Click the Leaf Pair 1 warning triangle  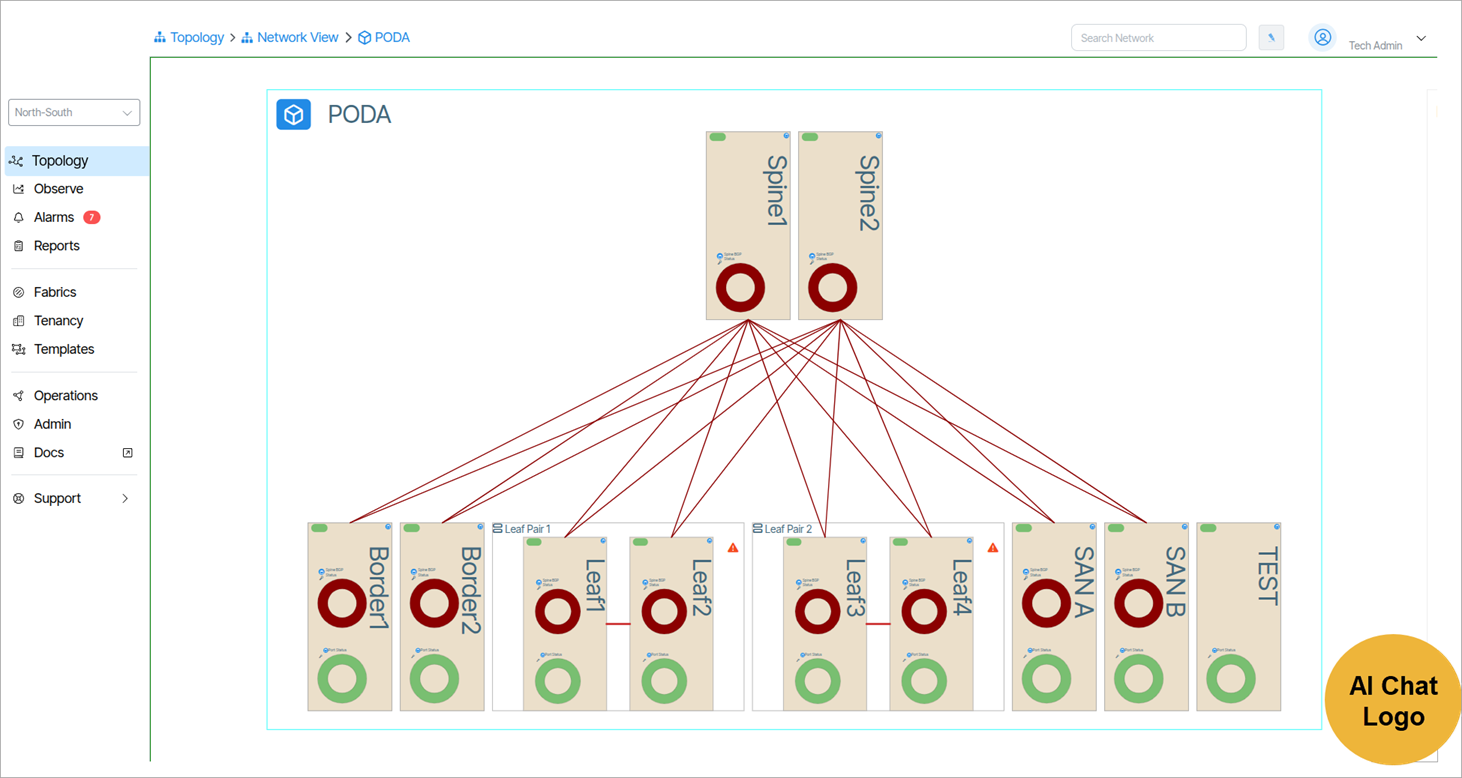[733, 548]
